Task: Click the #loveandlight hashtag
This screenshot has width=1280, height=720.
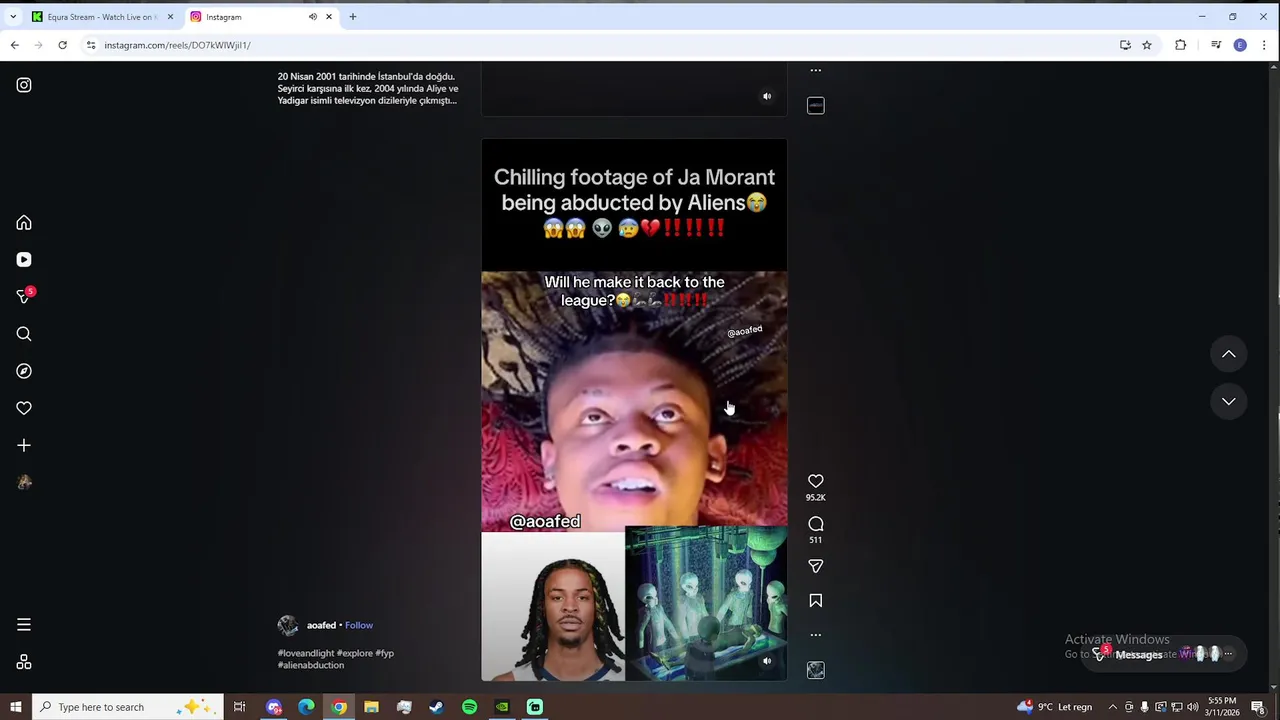Action: [x=306, y=653]
